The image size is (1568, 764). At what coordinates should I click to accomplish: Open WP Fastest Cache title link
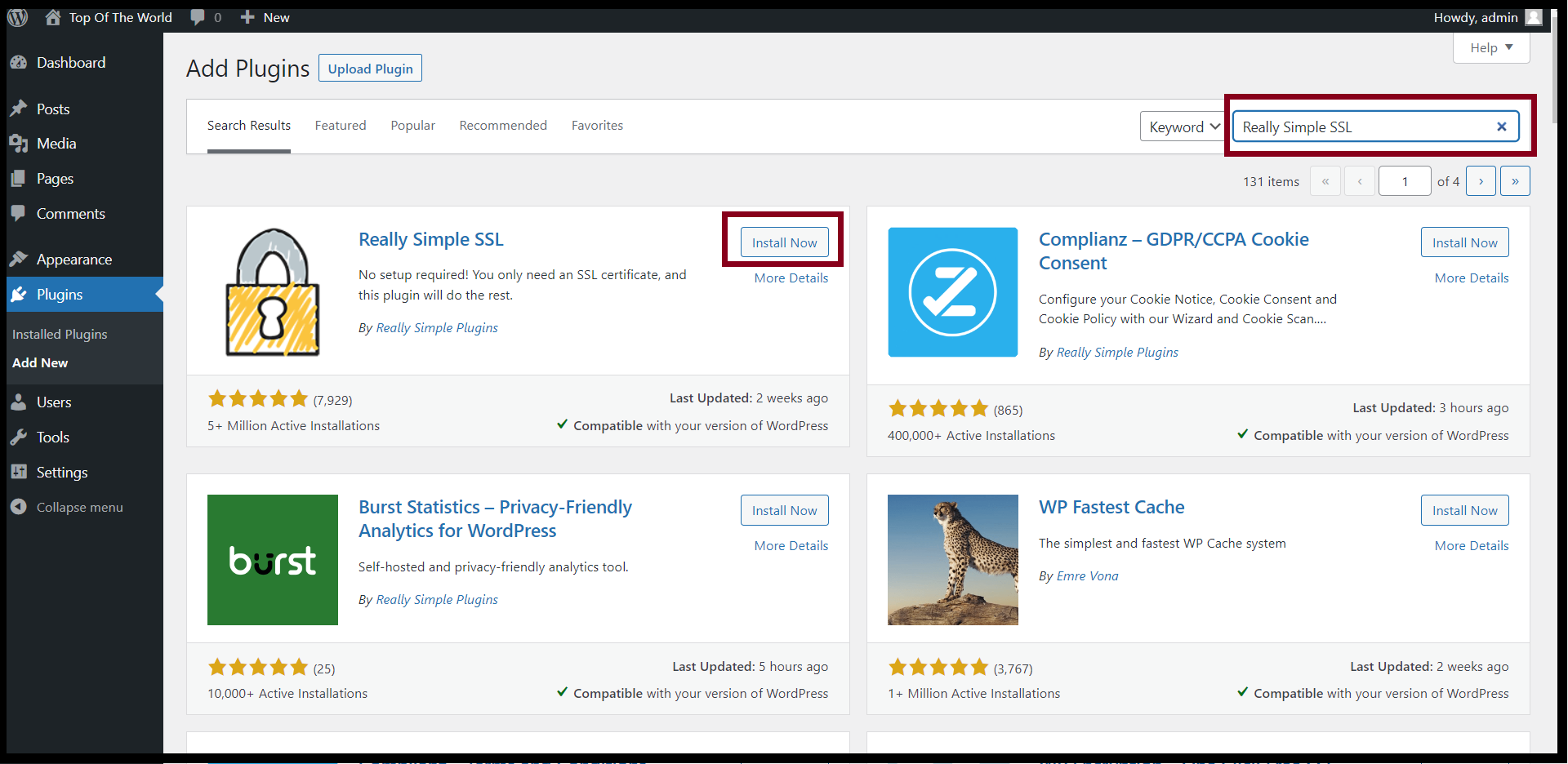click(x=1111, y=507)
